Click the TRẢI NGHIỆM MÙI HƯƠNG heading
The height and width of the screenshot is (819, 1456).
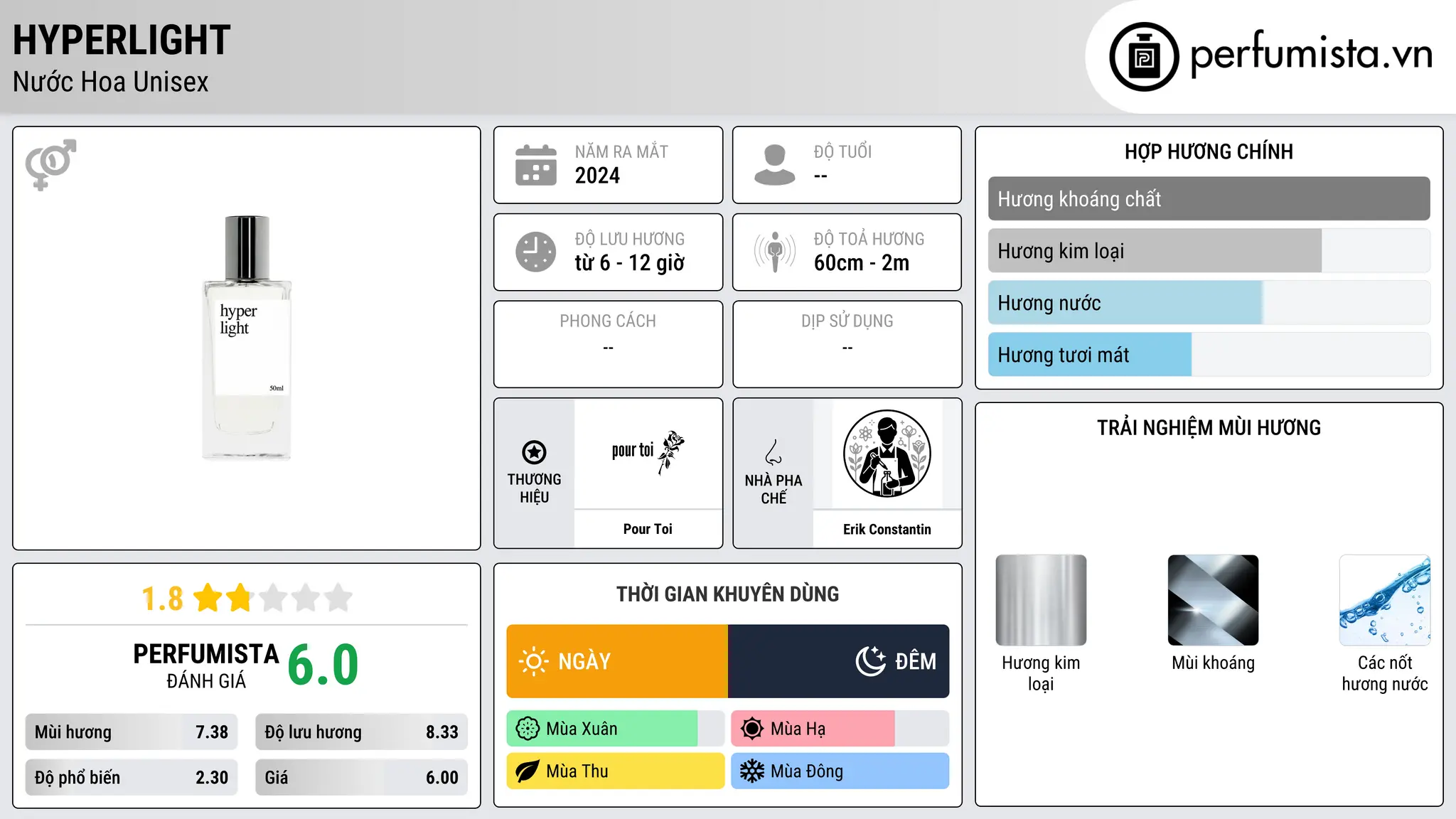click(x=1209, y=428)
